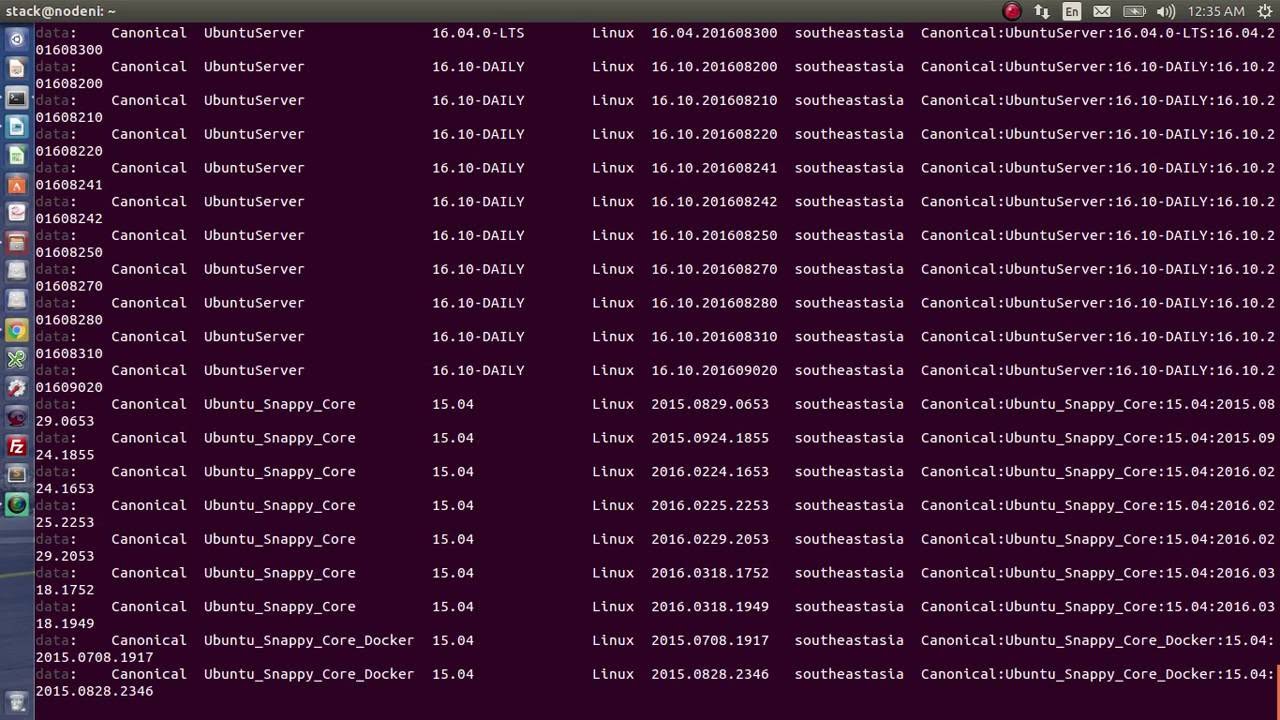1280x720 pixels.
Task: Click version 2016.0224.1653
Action: (x=710, y=472)
